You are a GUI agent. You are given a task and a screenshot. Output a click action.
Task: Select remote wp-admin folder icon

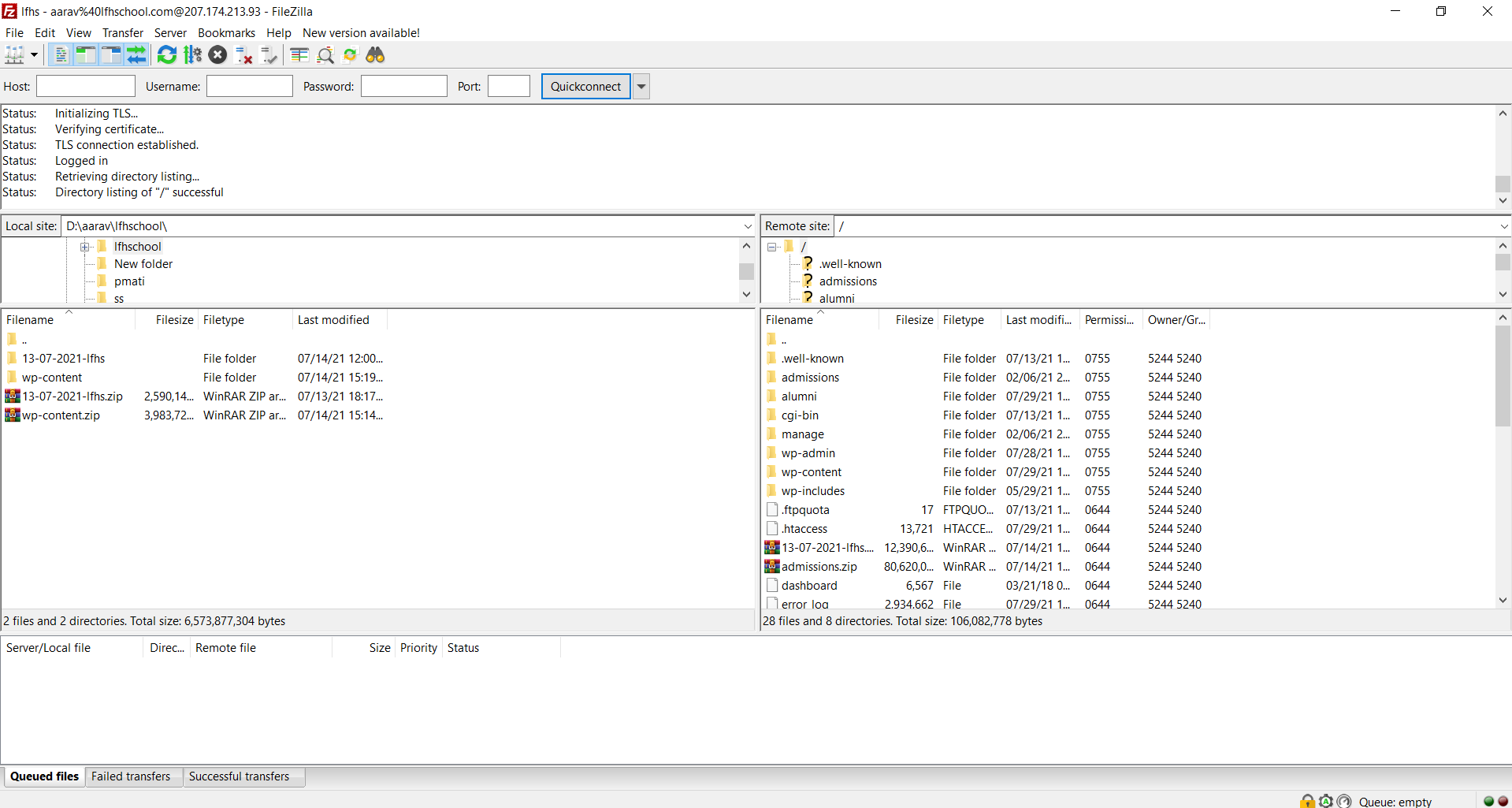[x=771, y=452]
